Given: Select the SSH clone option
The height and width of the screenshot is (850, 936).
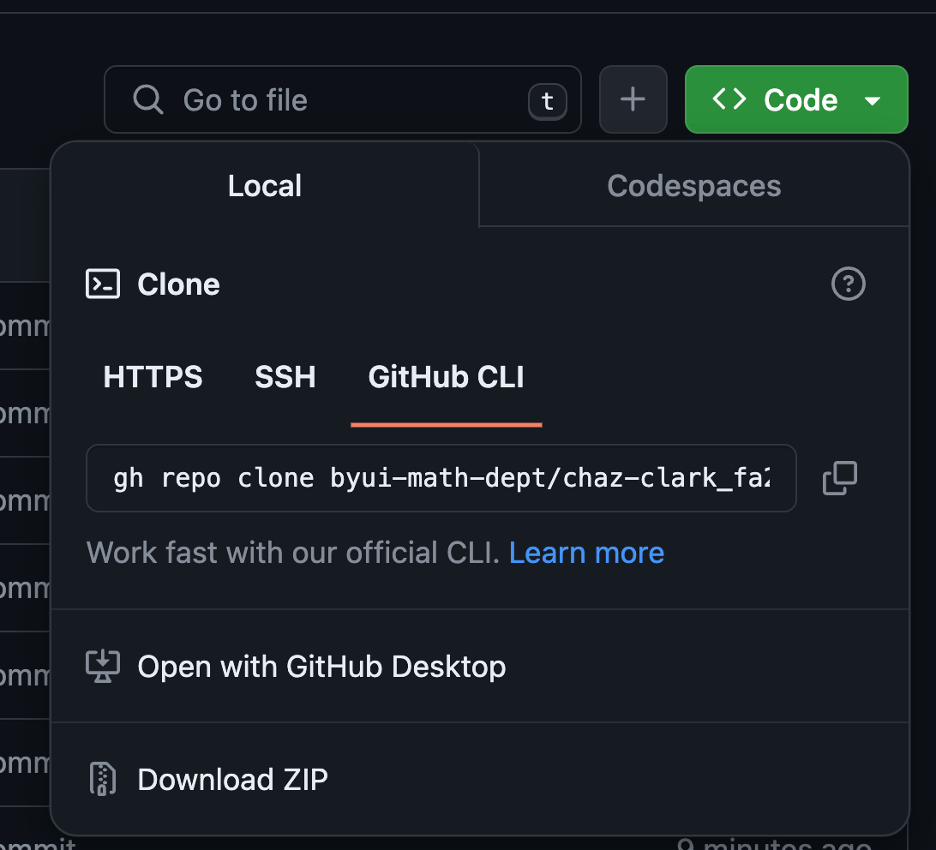Looking at the screenshot, I should point(285,377).
